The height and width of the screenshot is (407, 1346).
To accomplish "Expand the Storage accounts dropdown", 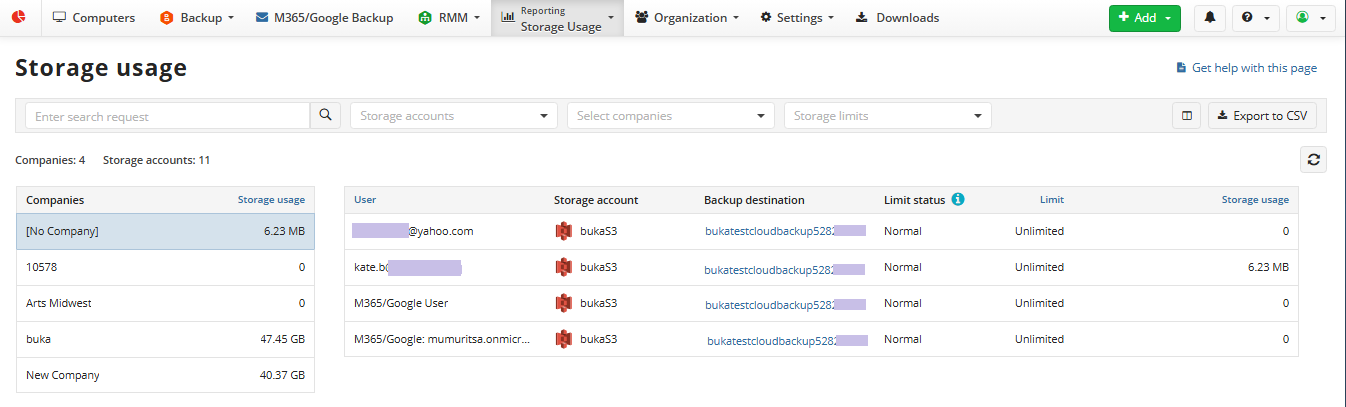I will [x=453, y=116].
